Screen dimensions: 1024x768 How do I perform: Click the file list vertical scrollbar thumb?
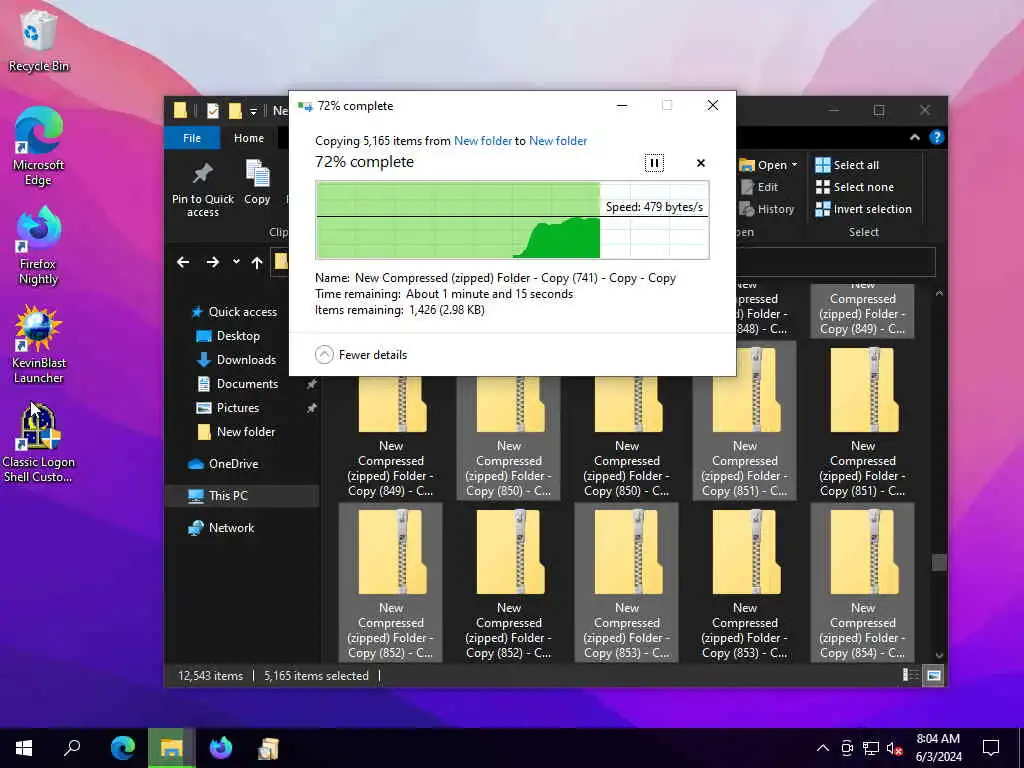tap(939, 562)
